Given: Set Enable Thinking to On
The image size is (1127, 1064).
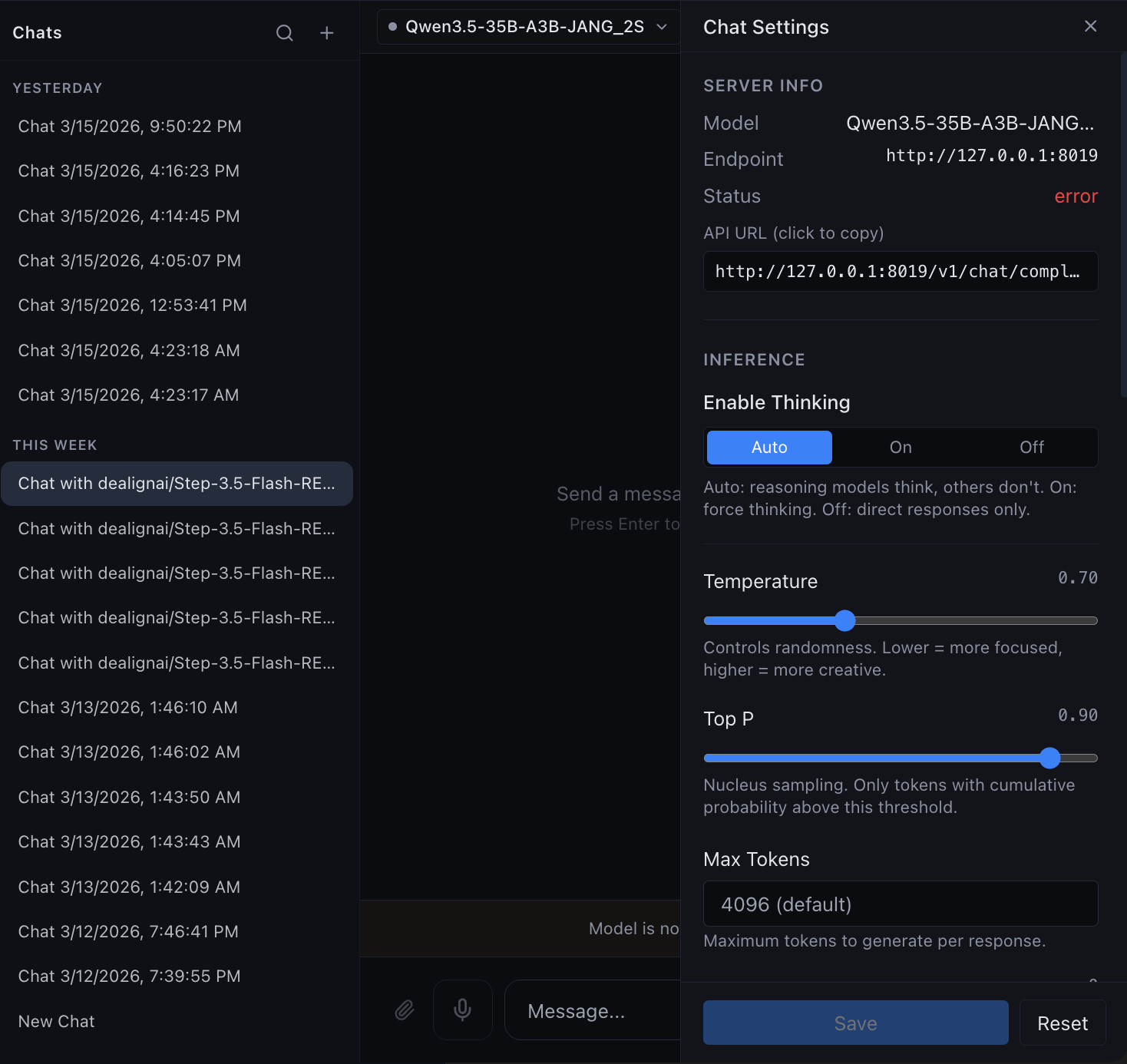Looking at the screenshot, I should [901, 448].
